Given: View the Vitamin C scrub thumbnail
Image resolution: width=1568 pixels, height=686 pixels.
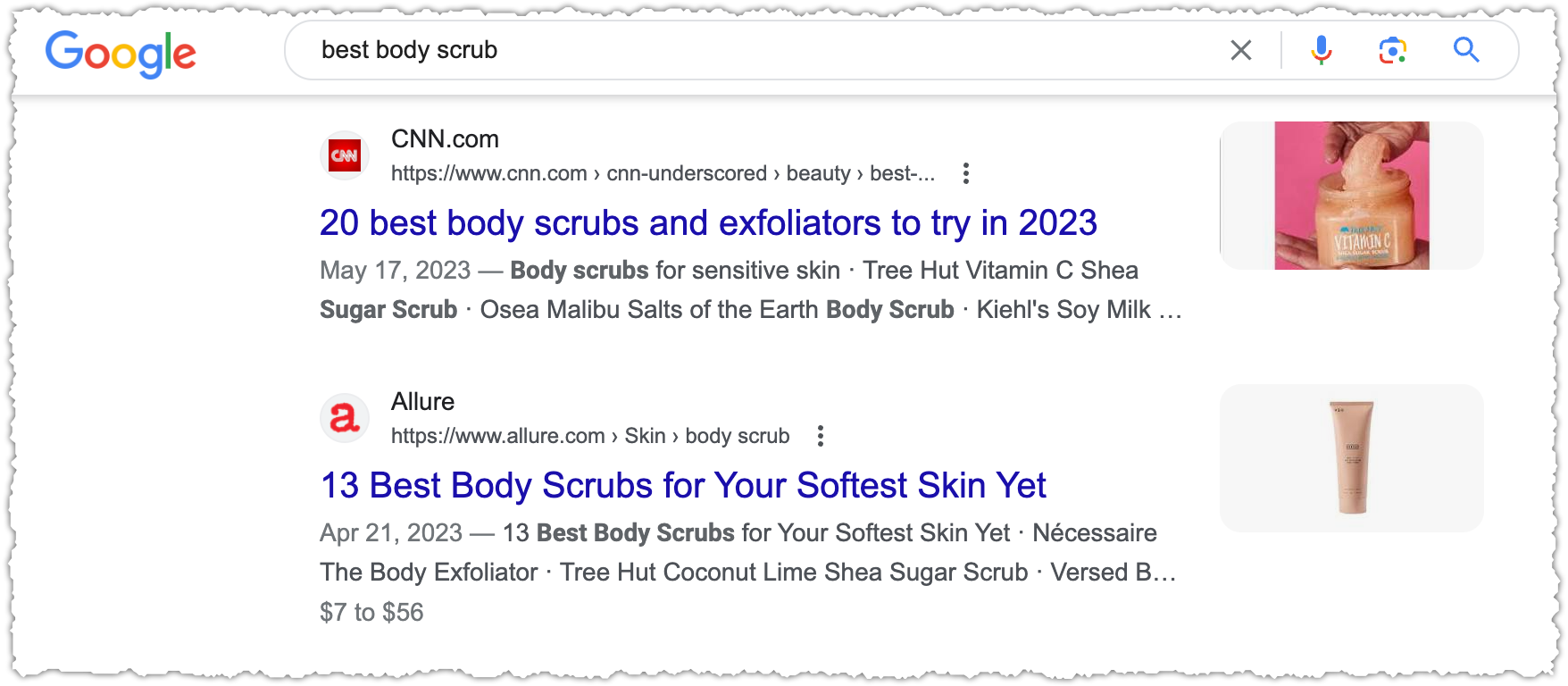Looking at the screenshot, I should pyautogui.click(x=1352, y=196).
